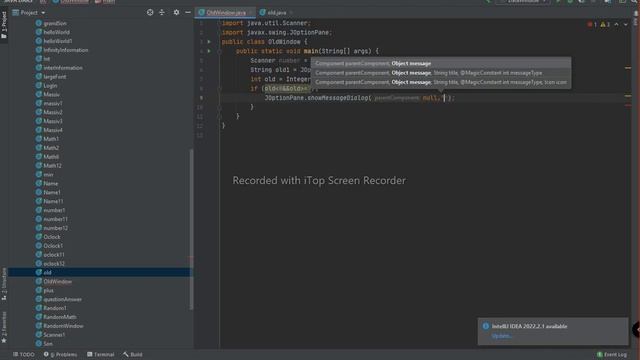The height and width of the screenshot is (360, 640).
Task: Open the Event Log
Action: pyautogui.click(x=612, y=354)
